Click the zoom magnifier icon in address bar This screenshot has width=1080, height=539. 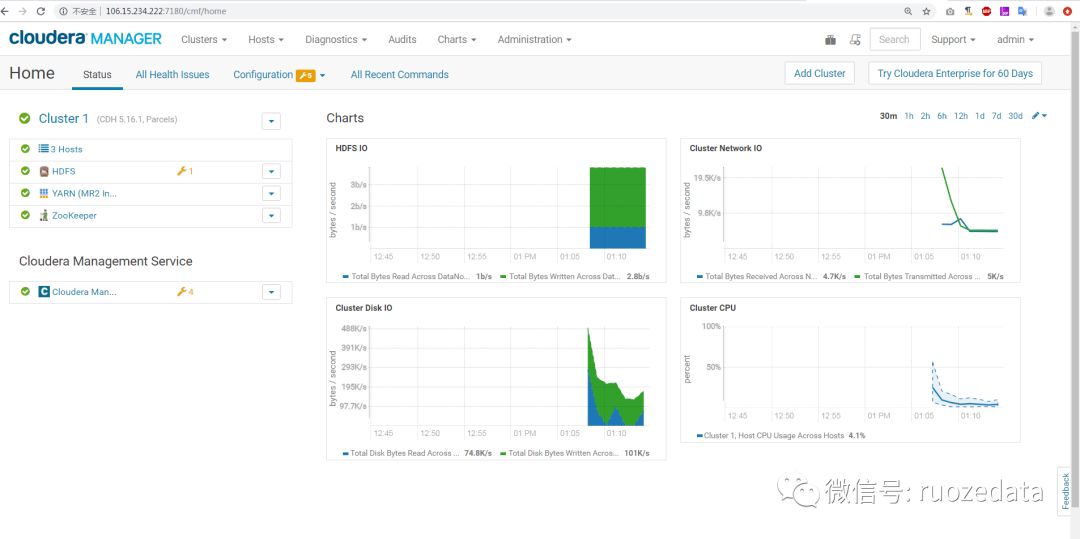(908, 11)
